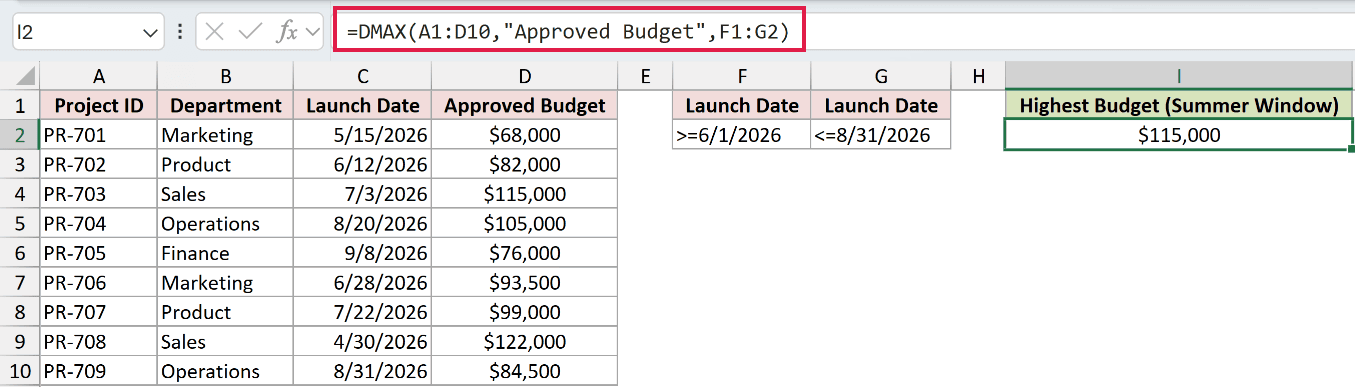Click the $122,000 budget cell
1355x387 pixels.
coord(525,342)
